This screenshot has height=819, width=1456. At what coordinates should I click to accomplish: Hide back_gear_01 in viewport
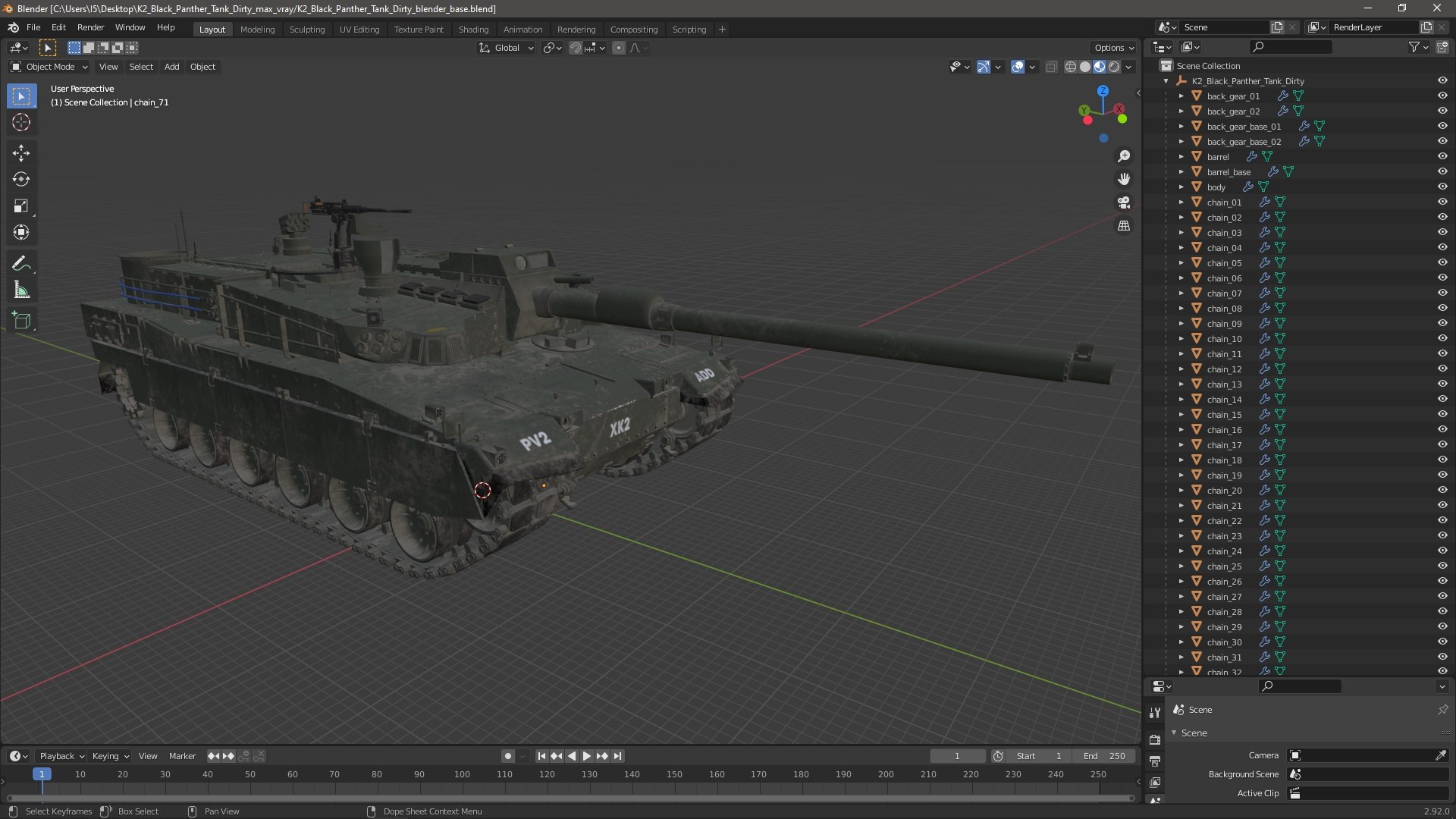(1442, 96)
